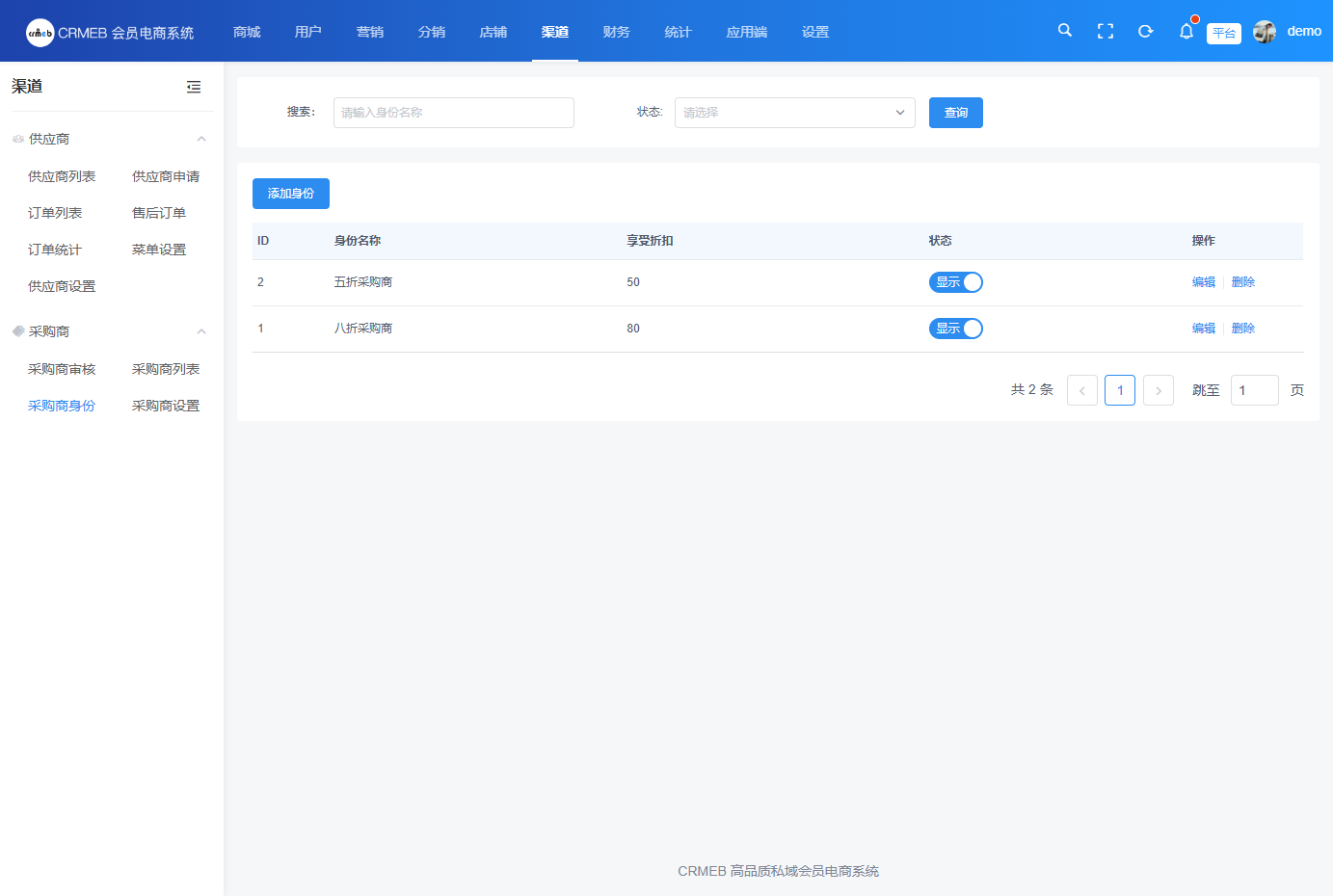This screenshot has height=896, width=1333.
Task: Collapse the 供应商 sidebar group
Action: click(201, 139)
